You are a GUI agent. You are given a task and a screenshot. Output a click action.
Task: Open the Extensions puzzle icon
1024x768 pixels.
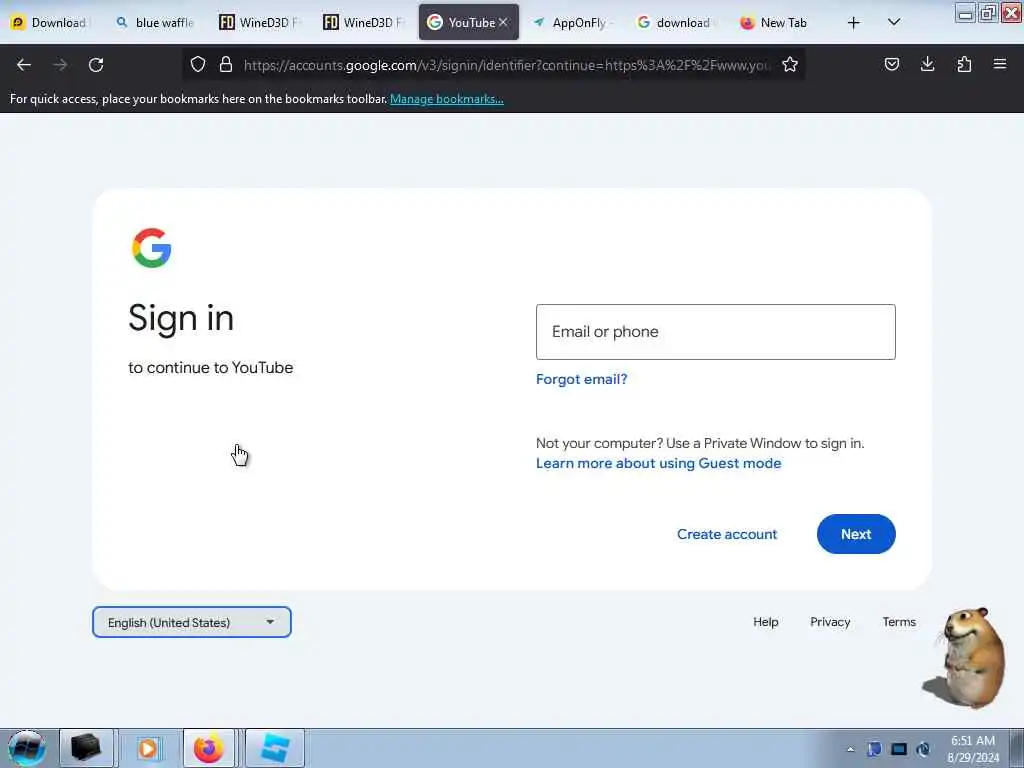(x=964, y=64)
